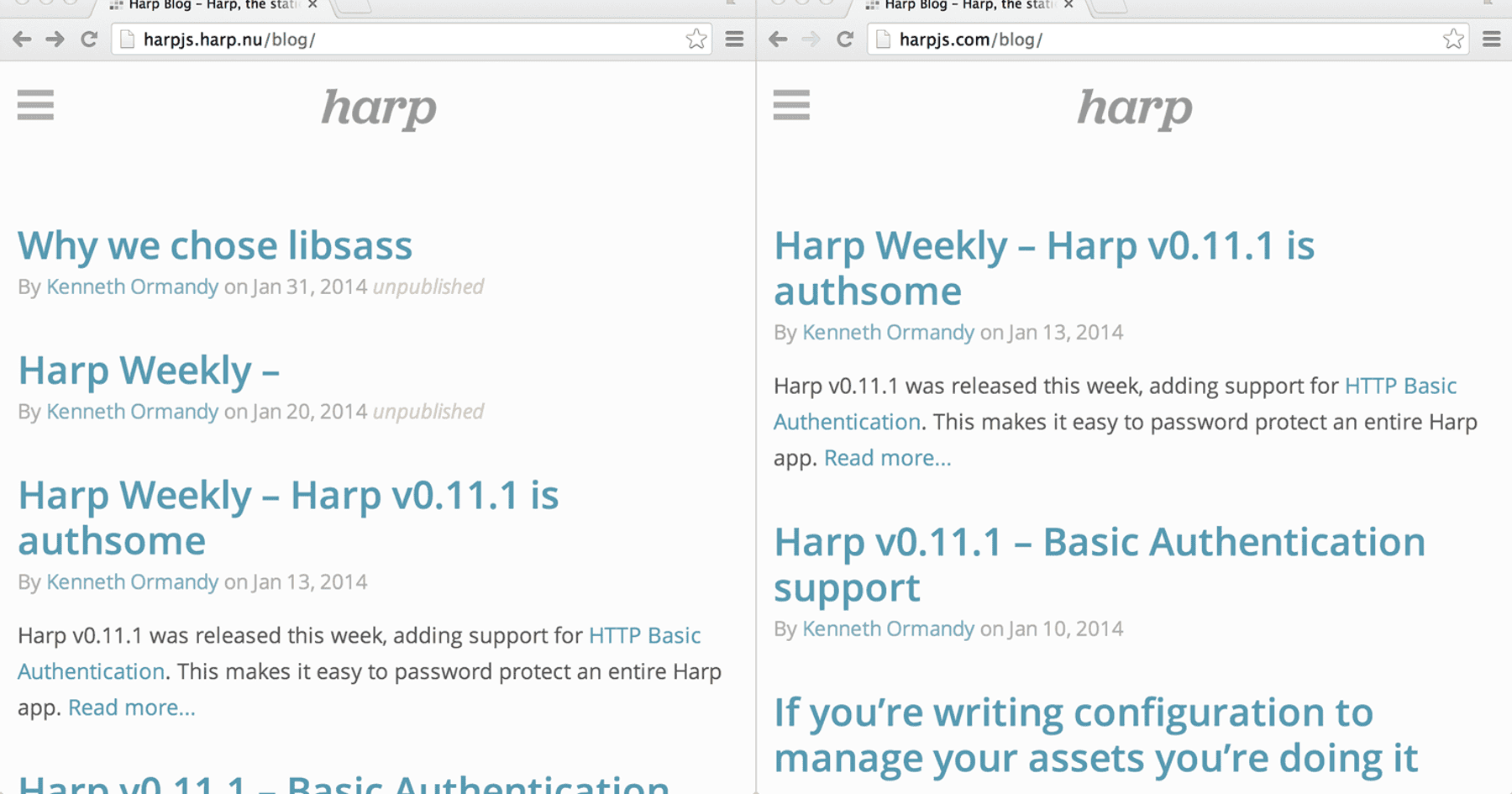This screenshot has height=794, width=1512.
Task: Click the harp logo on the right page
Action: click(1134, 108)
